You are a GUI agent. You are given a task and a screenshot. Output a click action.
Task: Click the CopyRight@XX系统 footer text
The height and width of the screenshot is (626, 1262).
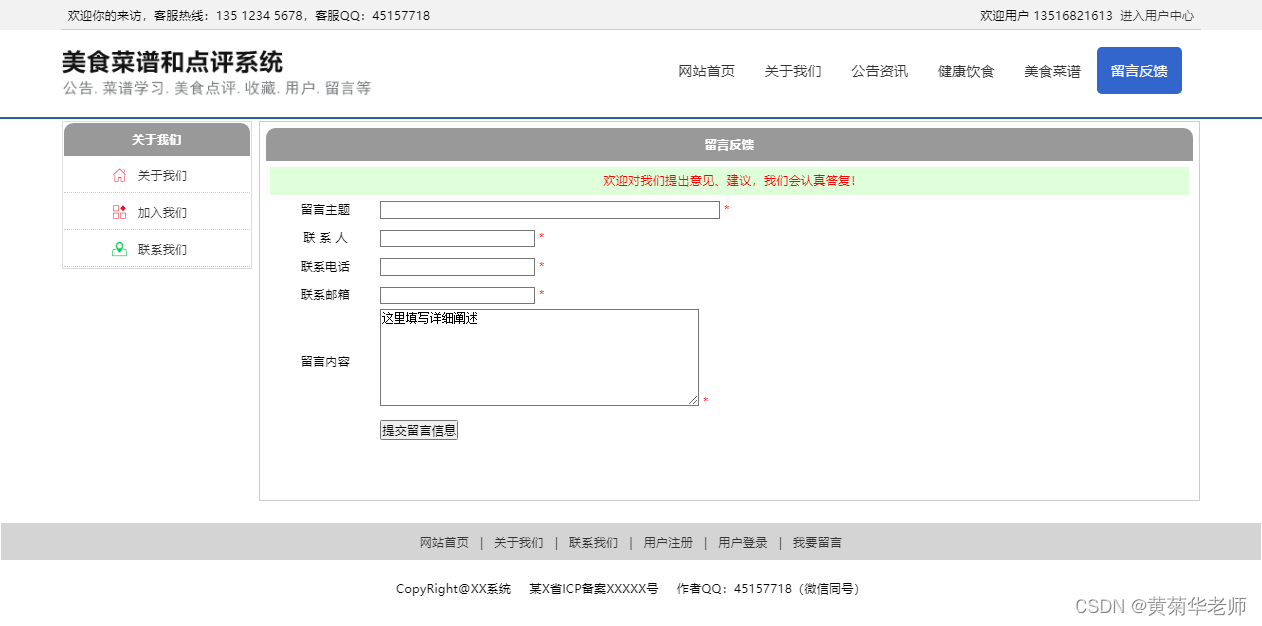[x=453, y=588]
